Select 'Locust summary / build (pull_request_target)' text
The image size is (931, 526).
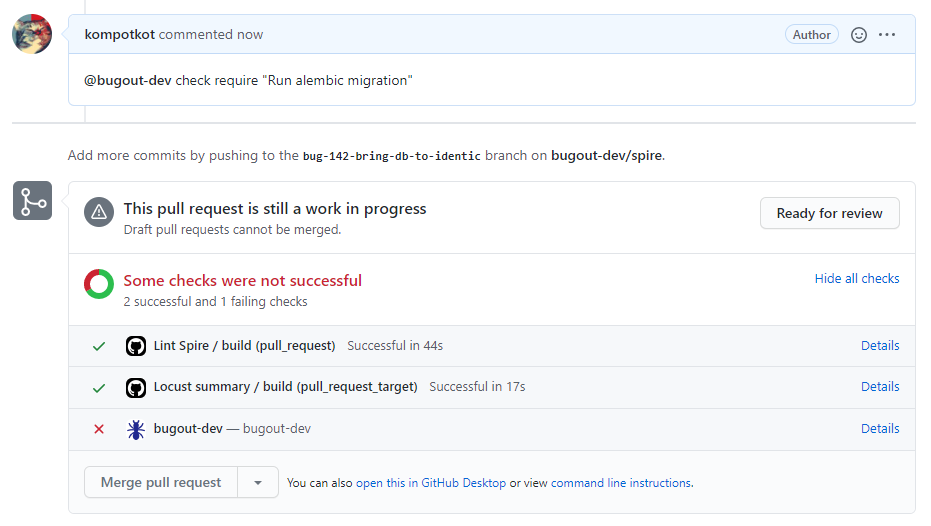click(x=286, y=386)
